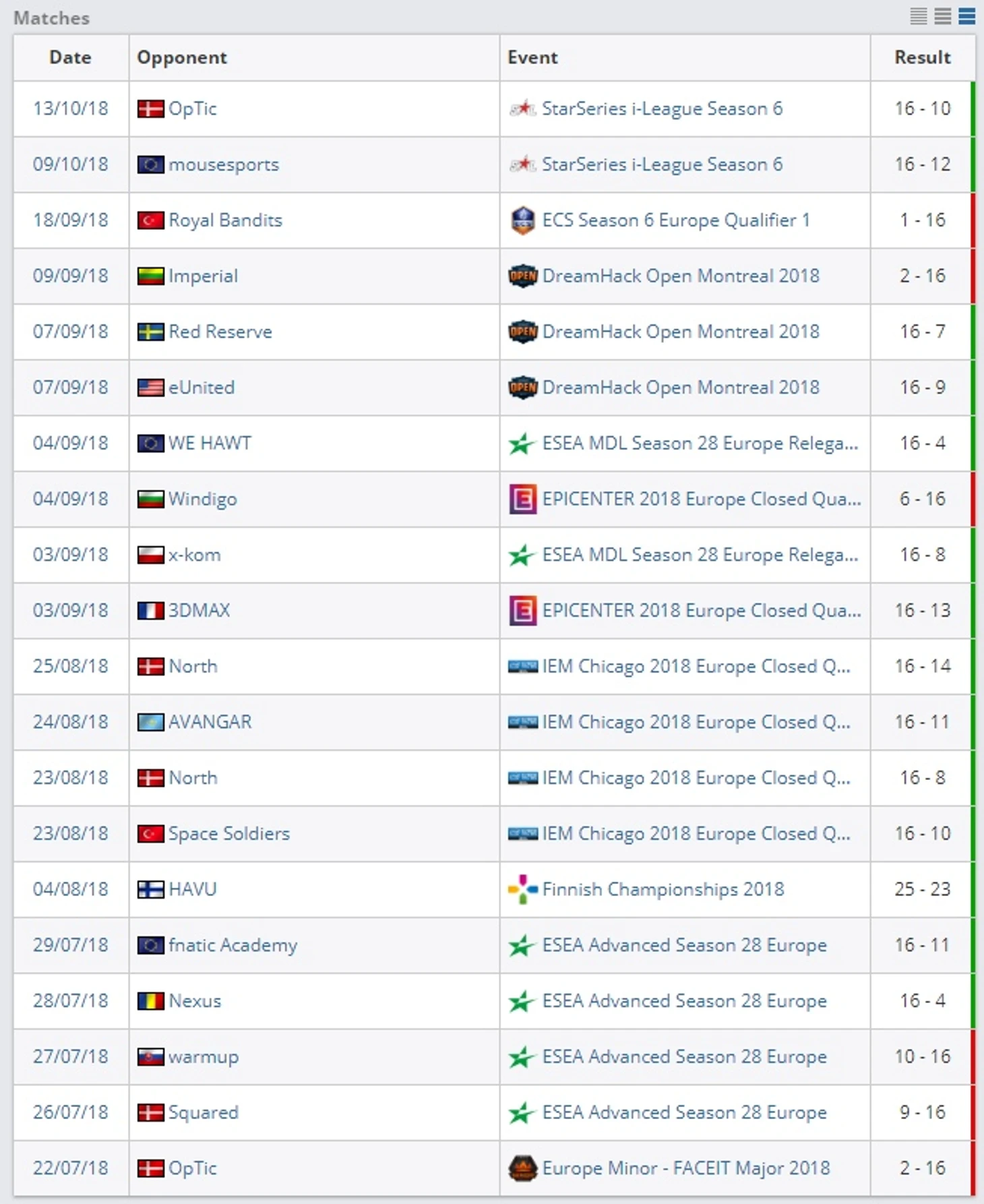Open the Space Soldiers team link
The width and height of the screenshot is (984, 1204).
229,834
